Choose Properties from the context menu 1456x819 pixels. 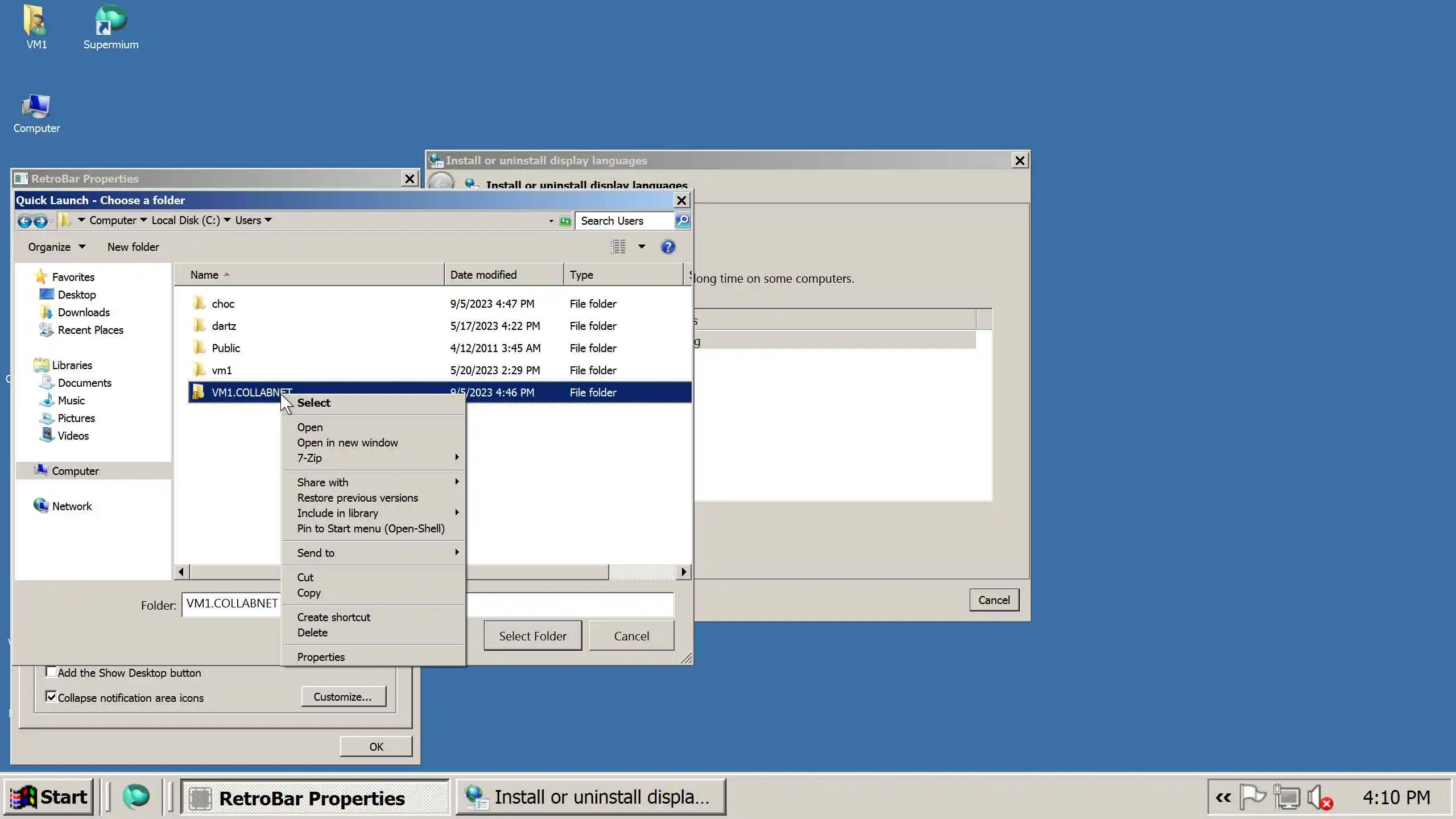pyautogui.click(x=321, y=657)
